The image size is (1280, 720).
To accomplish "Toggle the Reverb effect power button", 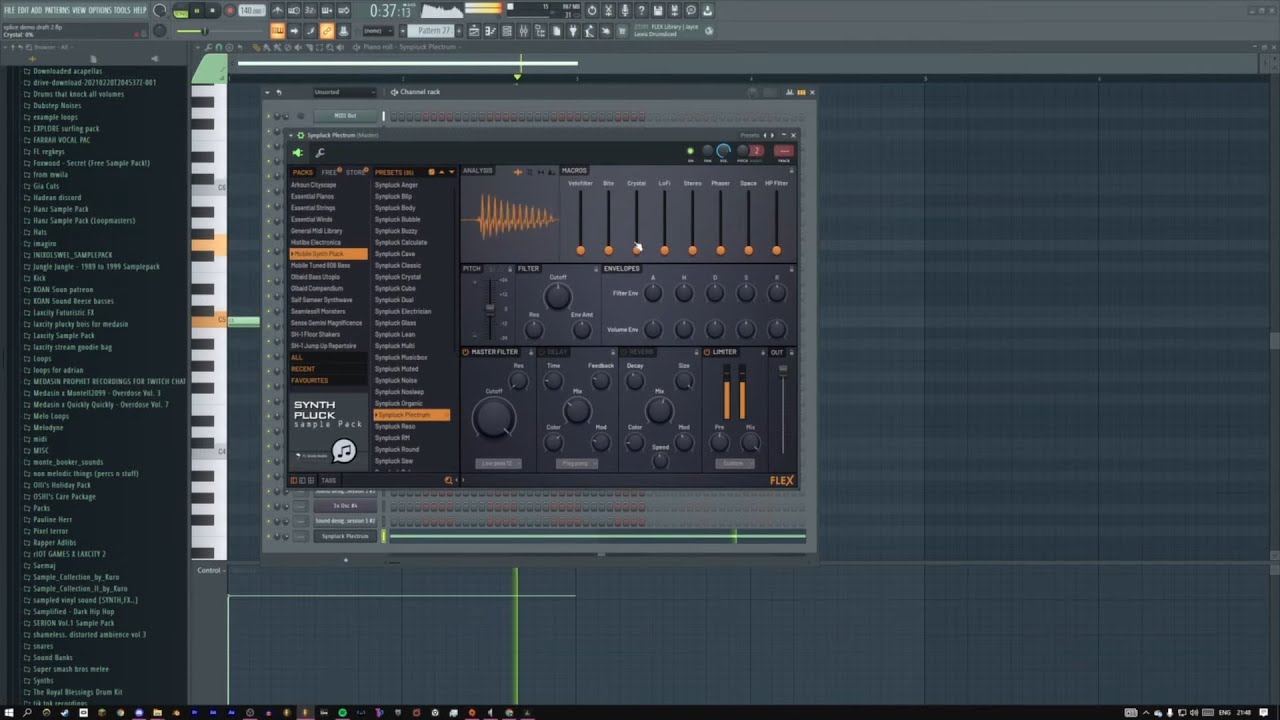I will pyautogui.click(x=623, y=352).
